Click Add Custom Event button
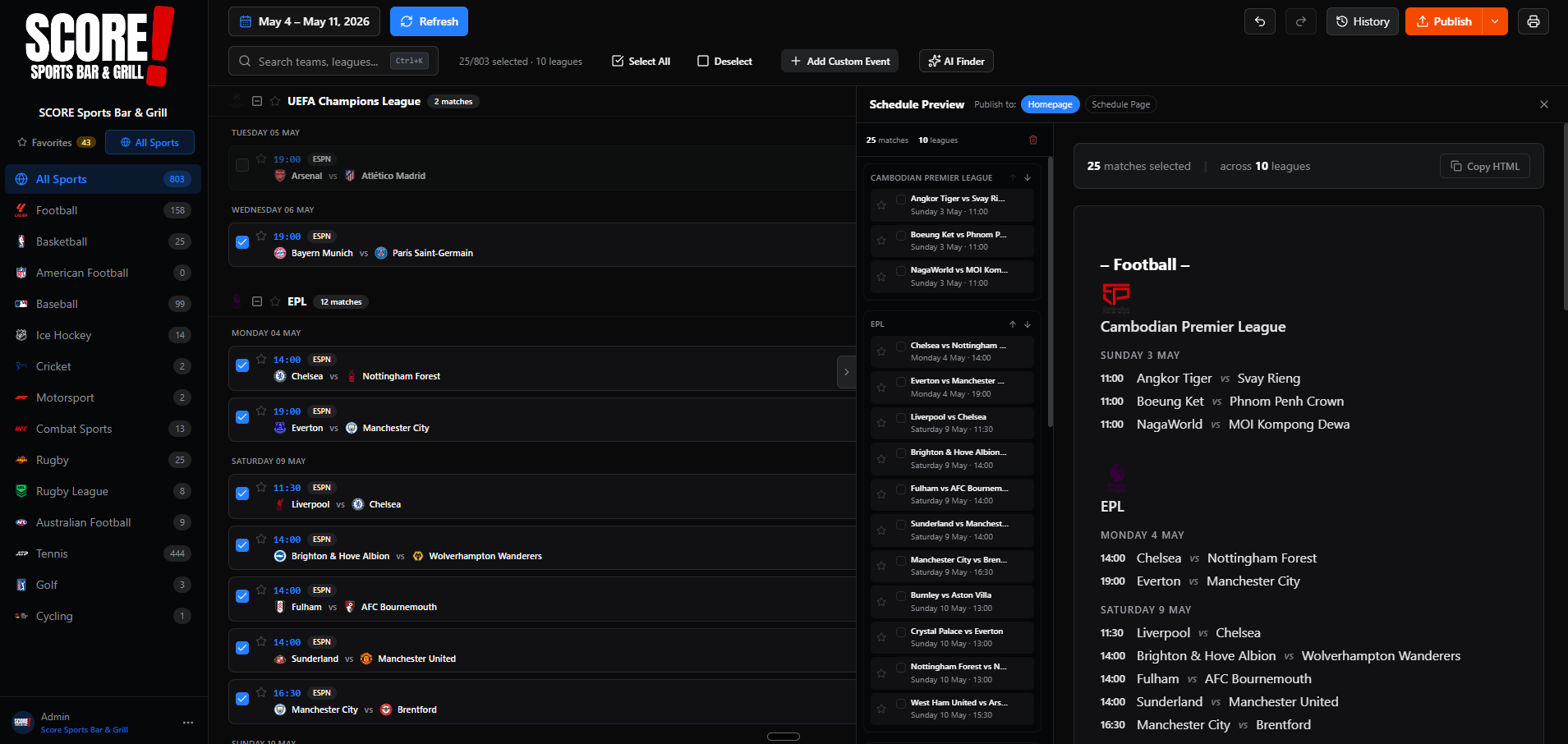This screenshot has width=1568, height=744. pos(839,61)
